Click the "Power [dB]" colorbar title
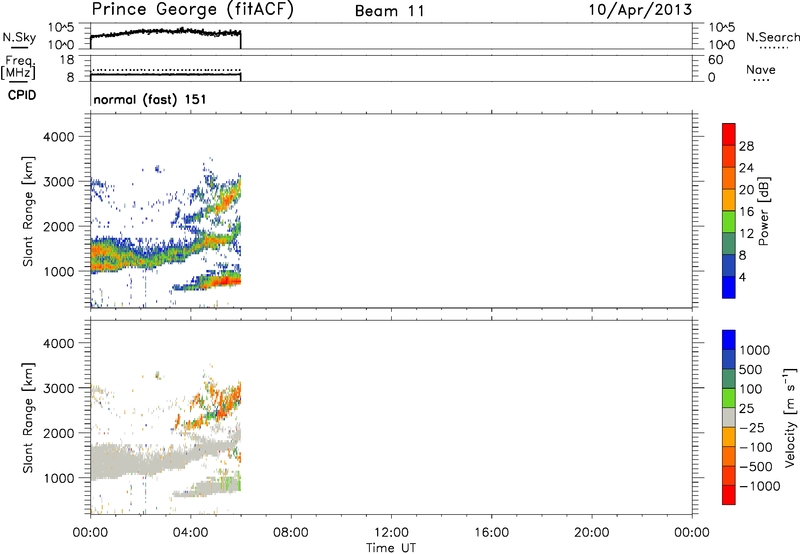Image resolution: width=800 pixels, height=554 pixels. point(763,211)
